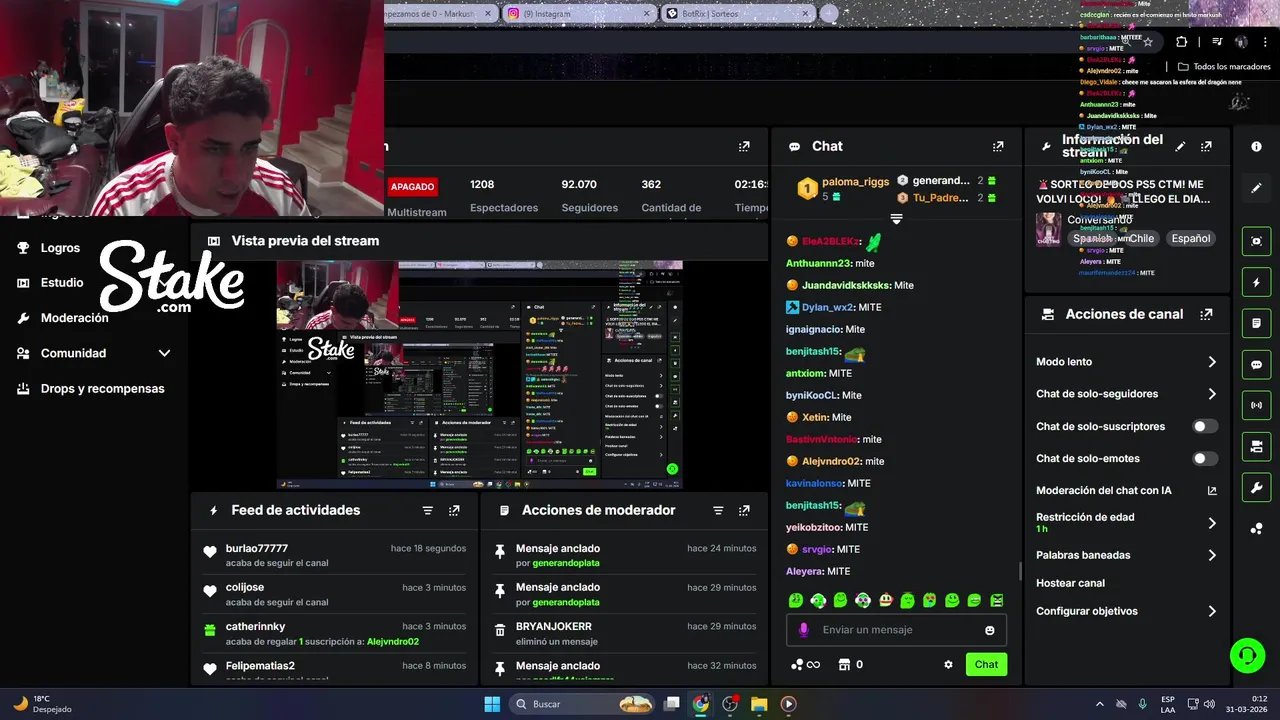Viewport: 1280px width, 720px height.
Task: Toggle stream preview panel icon in right rail
Action: click(1257, 241)
